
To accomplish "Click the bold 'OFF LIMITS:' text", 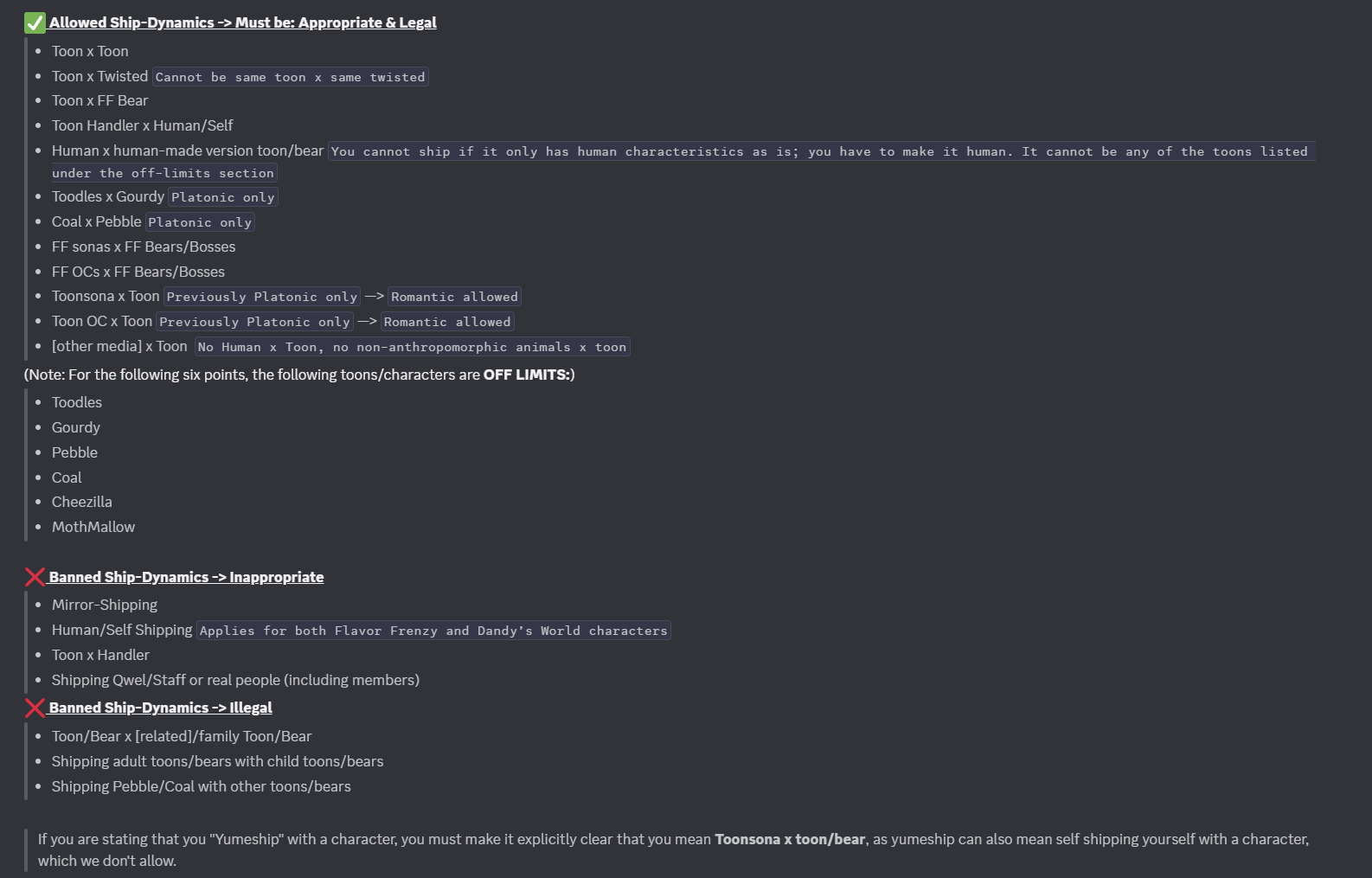I will (529, 375).
